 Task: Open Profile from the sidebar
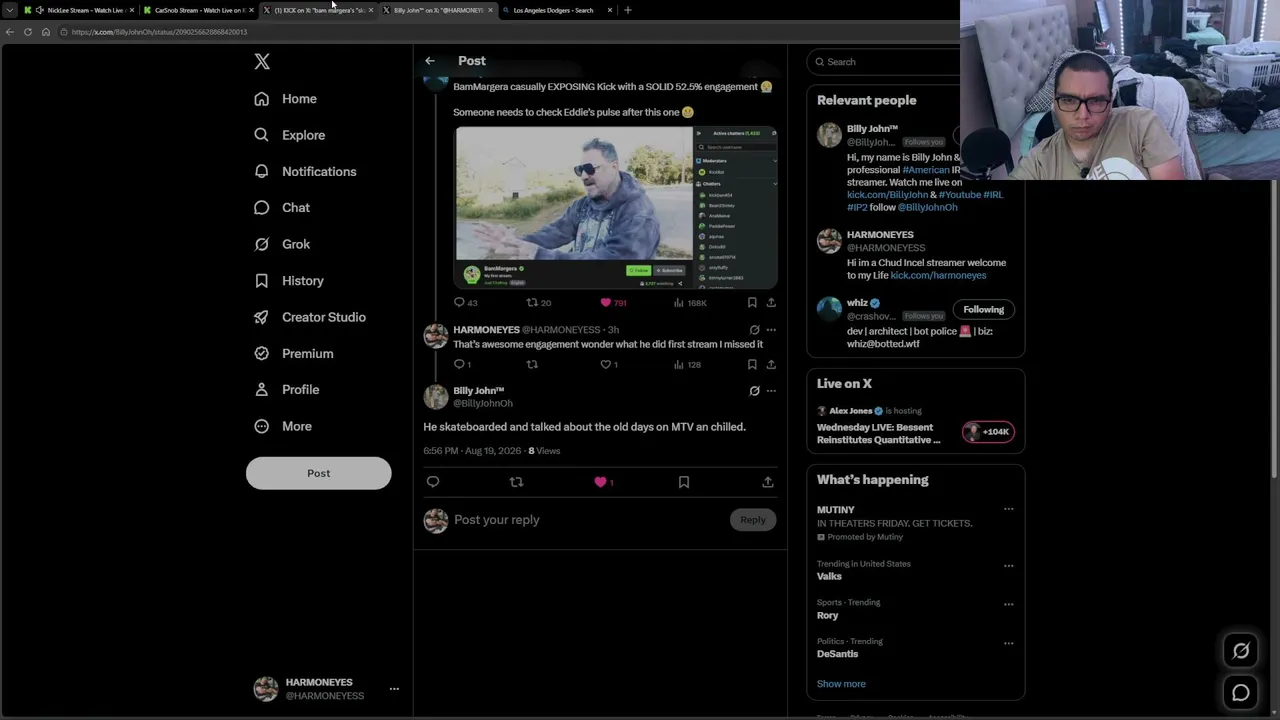point(287,390)
